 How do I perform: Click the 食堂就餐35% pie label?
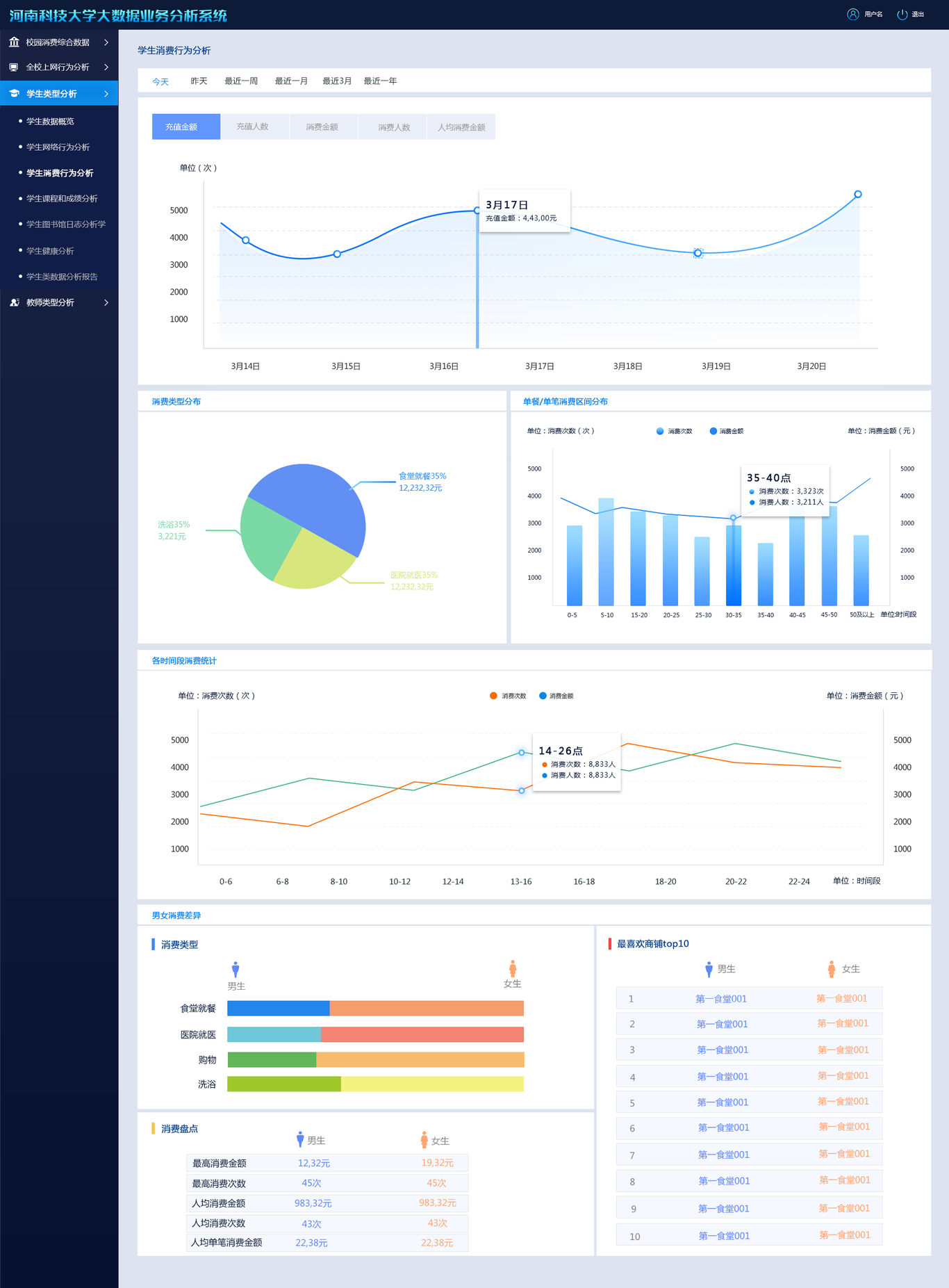422,476
